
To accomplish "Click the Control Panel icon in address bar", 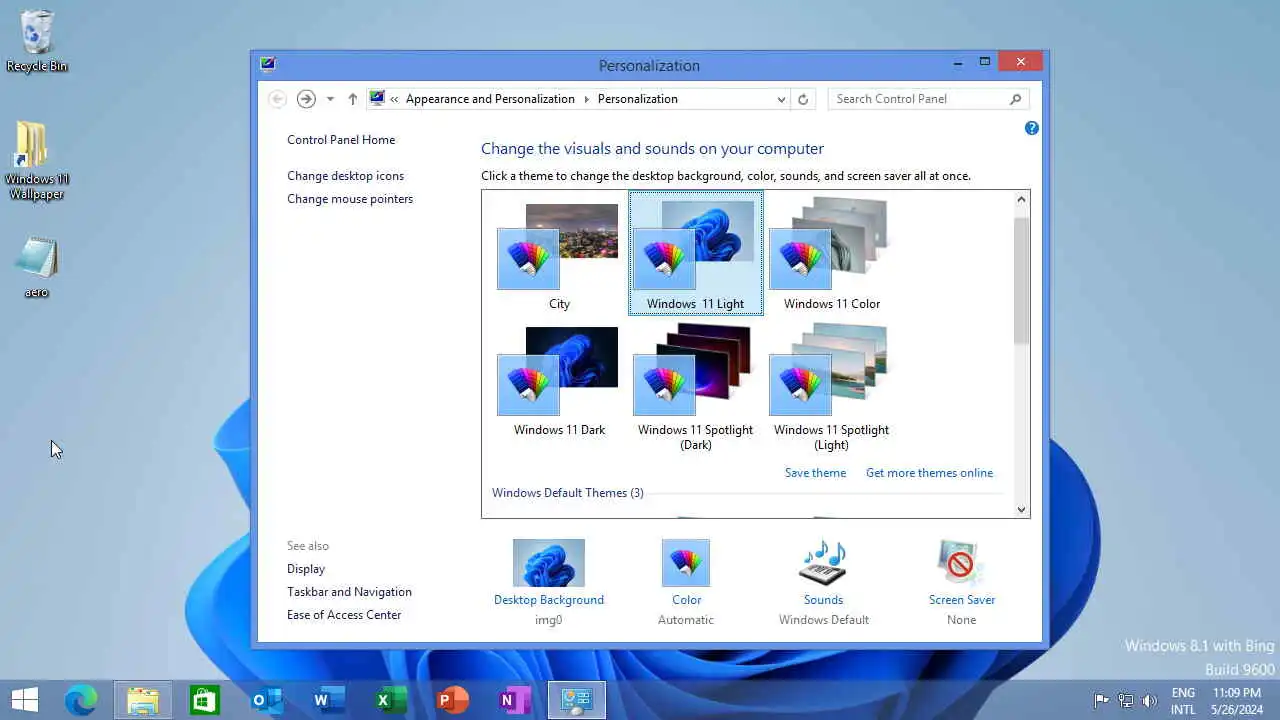I will [x=377, y=98].
